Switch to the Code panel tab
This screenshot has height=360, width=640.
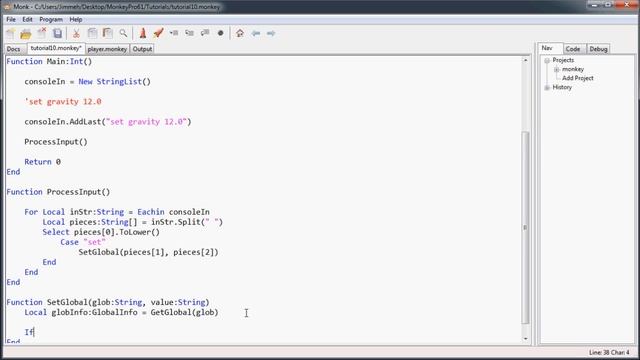pyautogui.click(x=573, y=49)
